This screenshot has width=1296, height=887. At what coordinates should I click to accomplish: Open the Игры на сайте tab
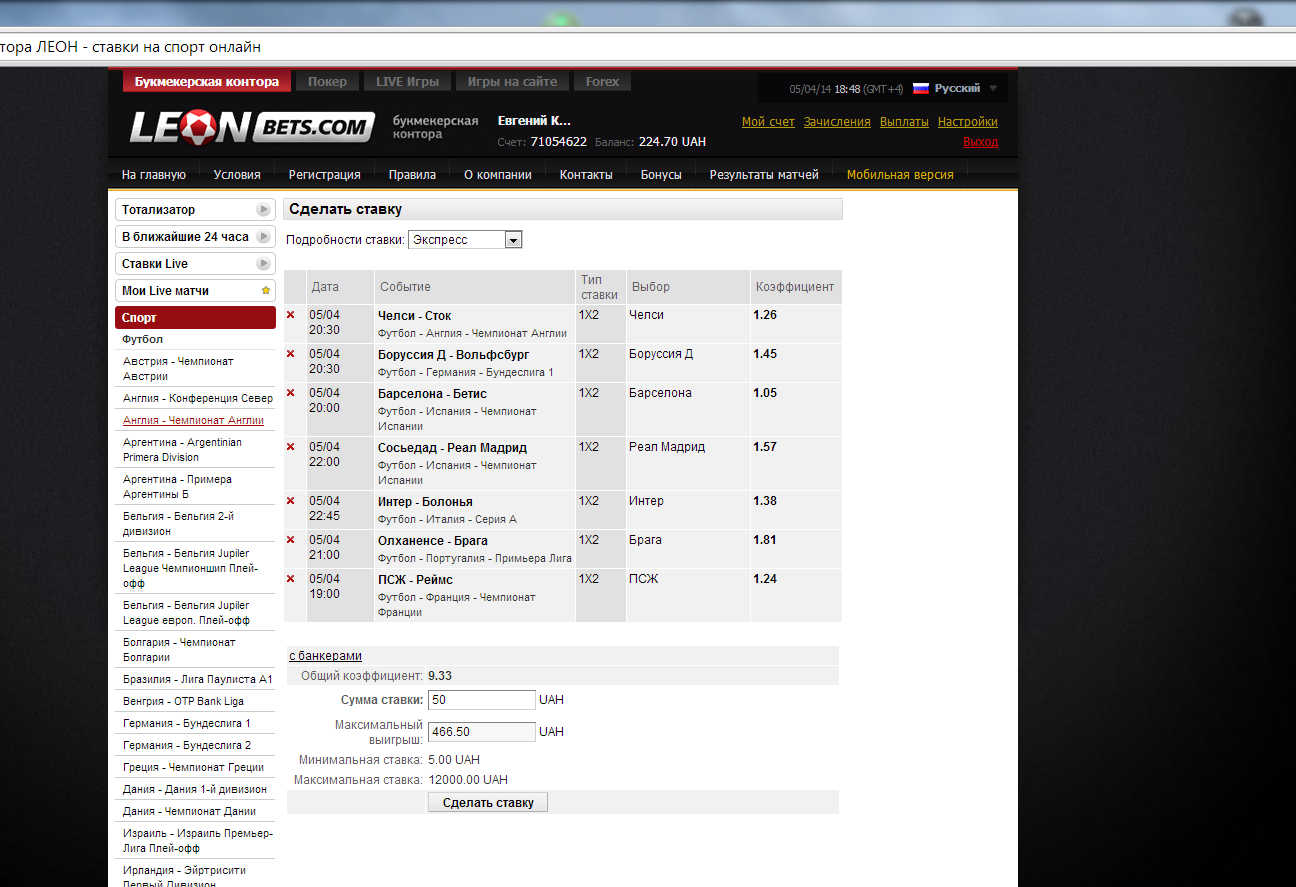513,82
